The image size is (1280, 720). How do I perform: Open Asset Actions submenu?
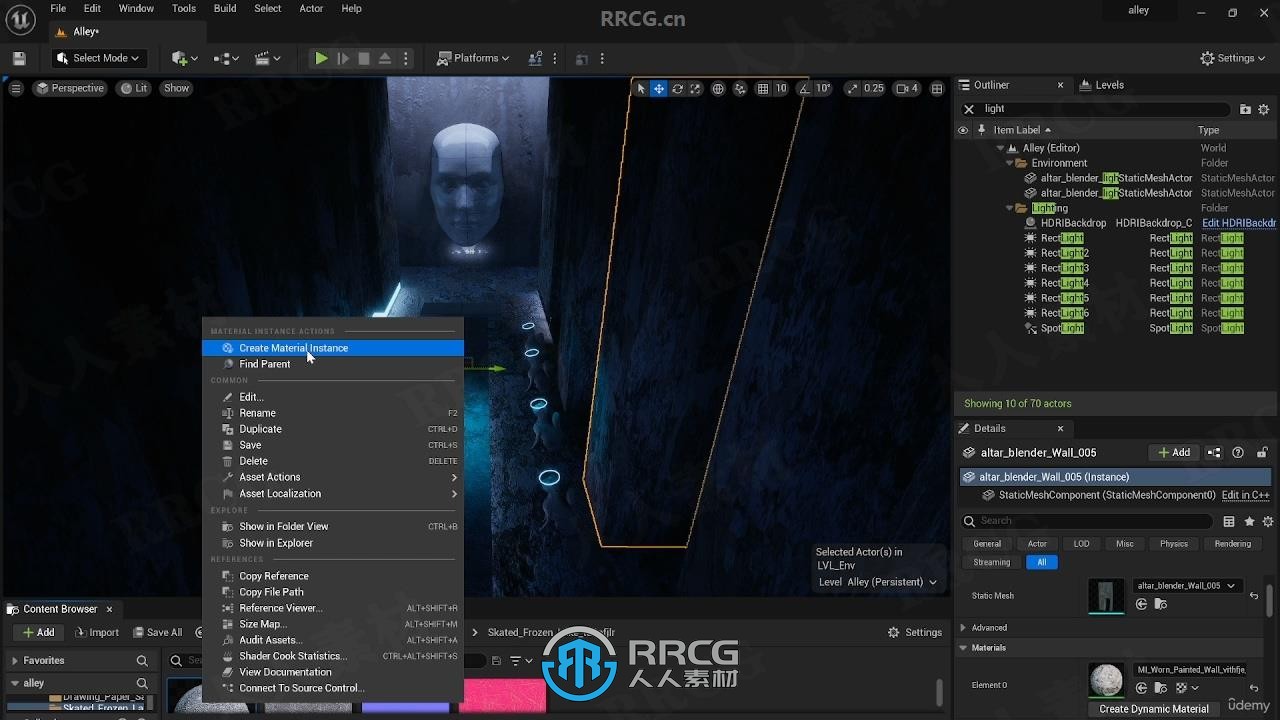[333, 477]
